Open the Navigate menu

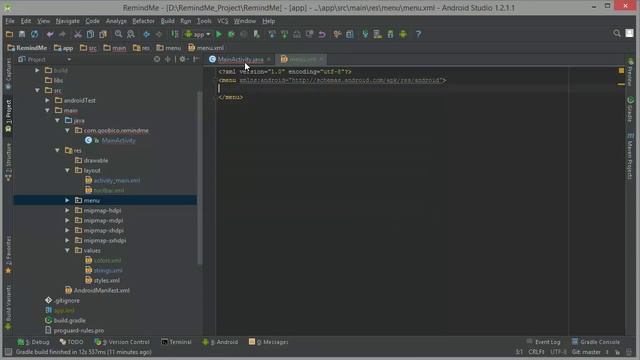pyautogui.click(x=67, y=21)
